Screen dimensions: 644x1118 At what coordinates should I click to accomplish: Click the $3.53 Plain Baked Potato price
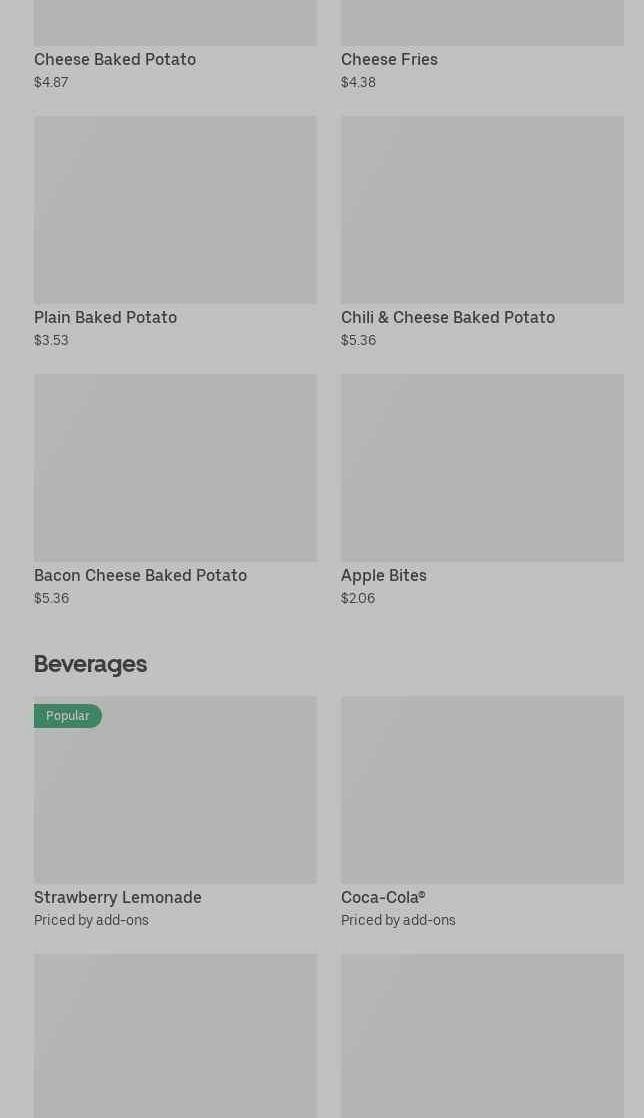click(51, 340)
